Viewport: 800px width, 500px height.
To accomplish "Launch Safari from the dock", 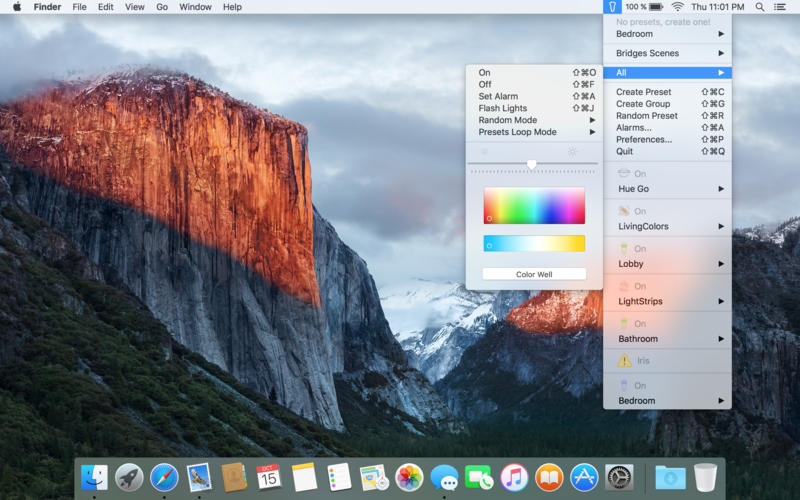I will coord(164,477).
